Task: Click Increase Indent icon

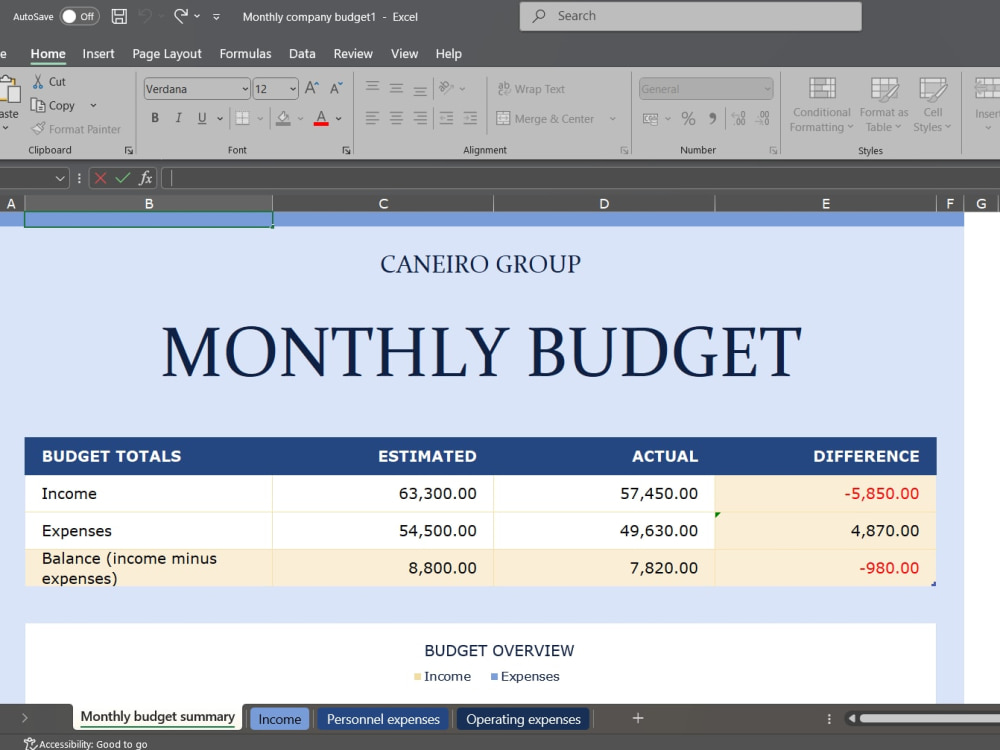Action: pyautogui.click(x=470, y=118)
